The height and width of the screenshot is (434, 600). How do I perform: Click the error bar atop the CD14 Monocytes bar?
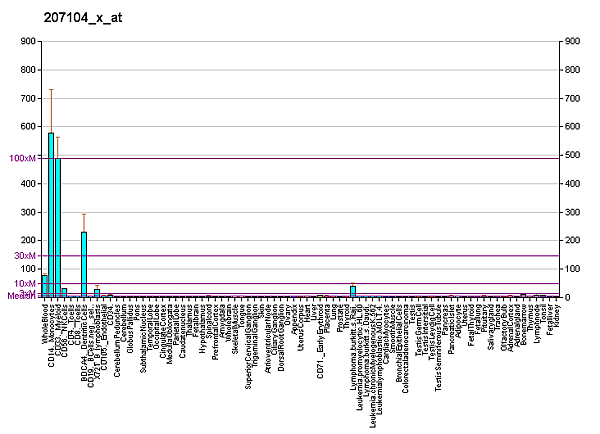click(51, 110)
